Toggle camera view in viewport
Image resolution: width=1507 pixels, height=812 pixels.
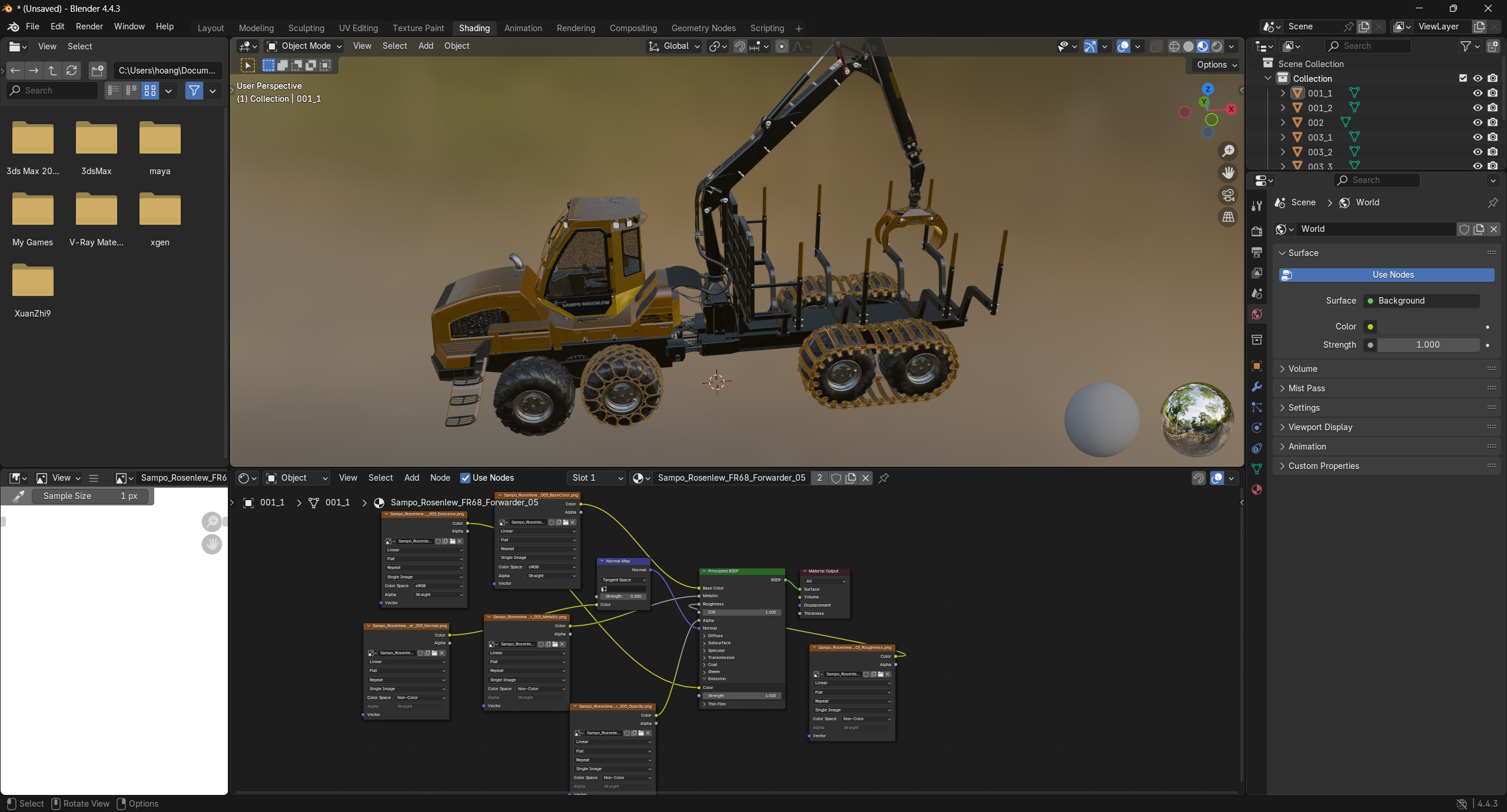coord(1228,195)
